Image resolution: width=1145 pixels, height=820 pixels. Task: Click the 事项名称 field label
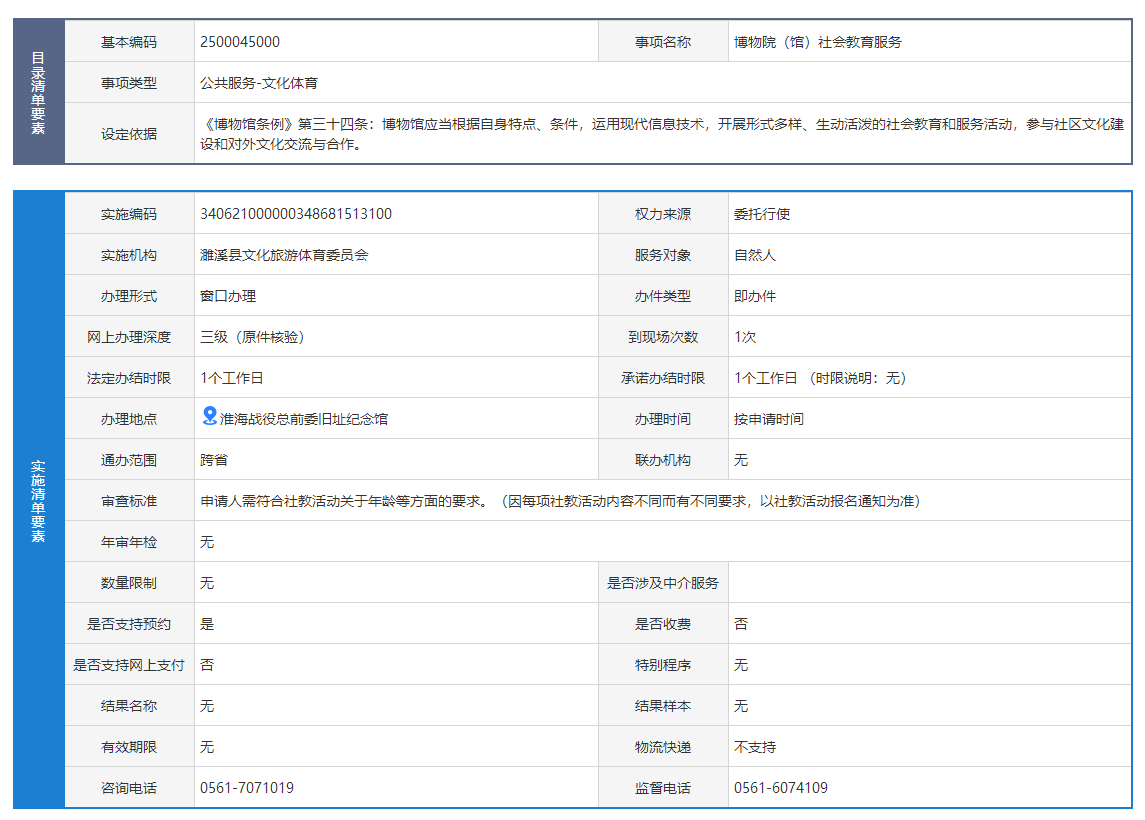[663, 42]
